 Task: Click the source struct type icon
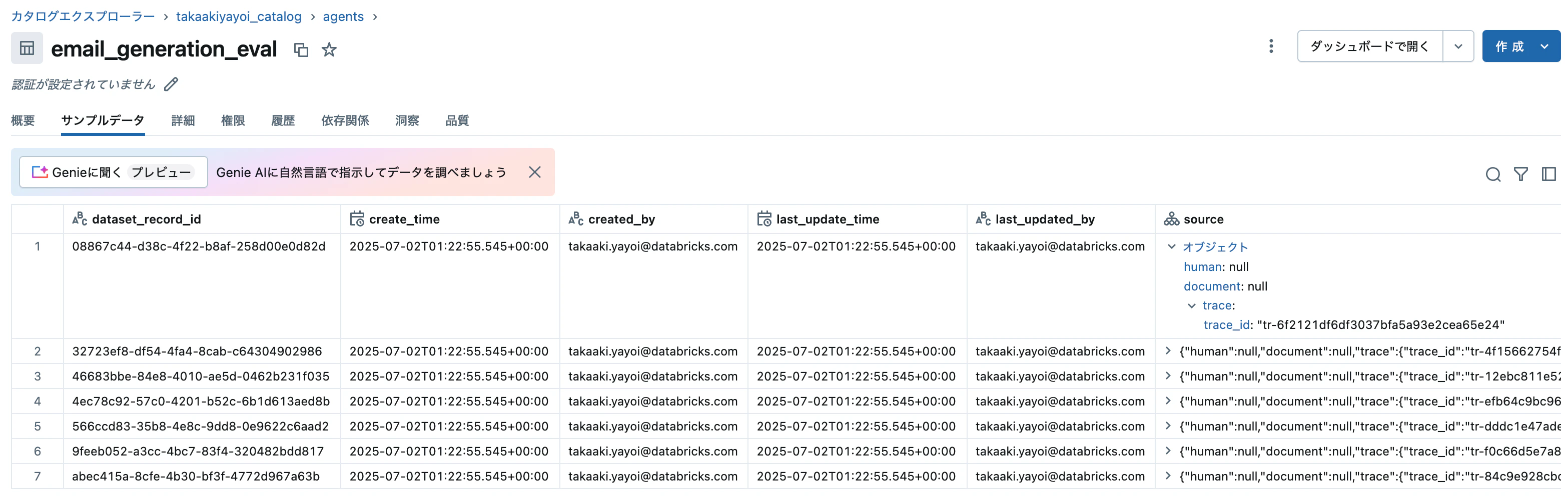pos(1171,219)
